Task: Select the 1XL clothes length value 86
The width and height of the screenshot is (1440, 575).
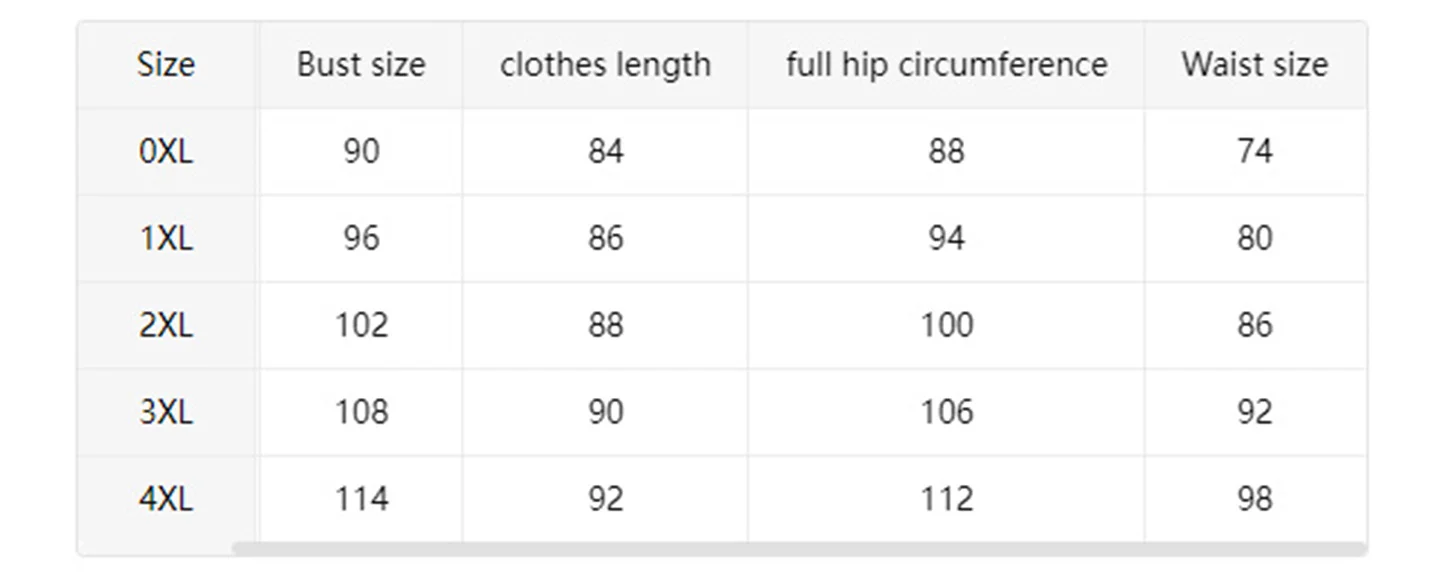Action: [x=605, y=239]
